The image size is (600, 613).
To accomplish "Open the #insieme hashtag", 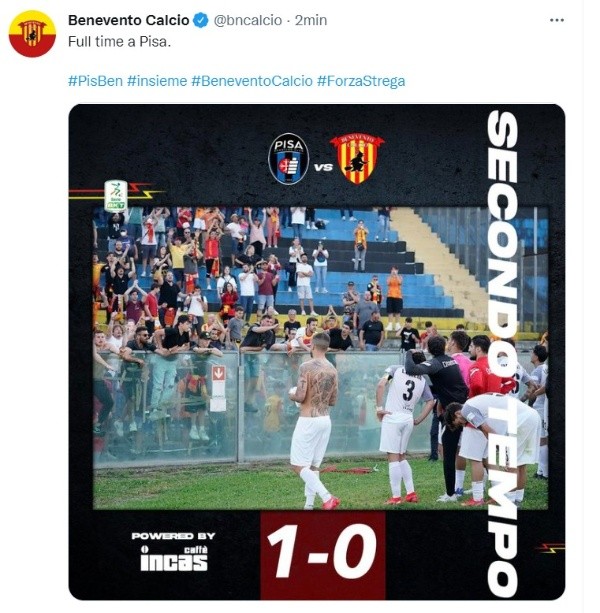I will click(157, 81).
